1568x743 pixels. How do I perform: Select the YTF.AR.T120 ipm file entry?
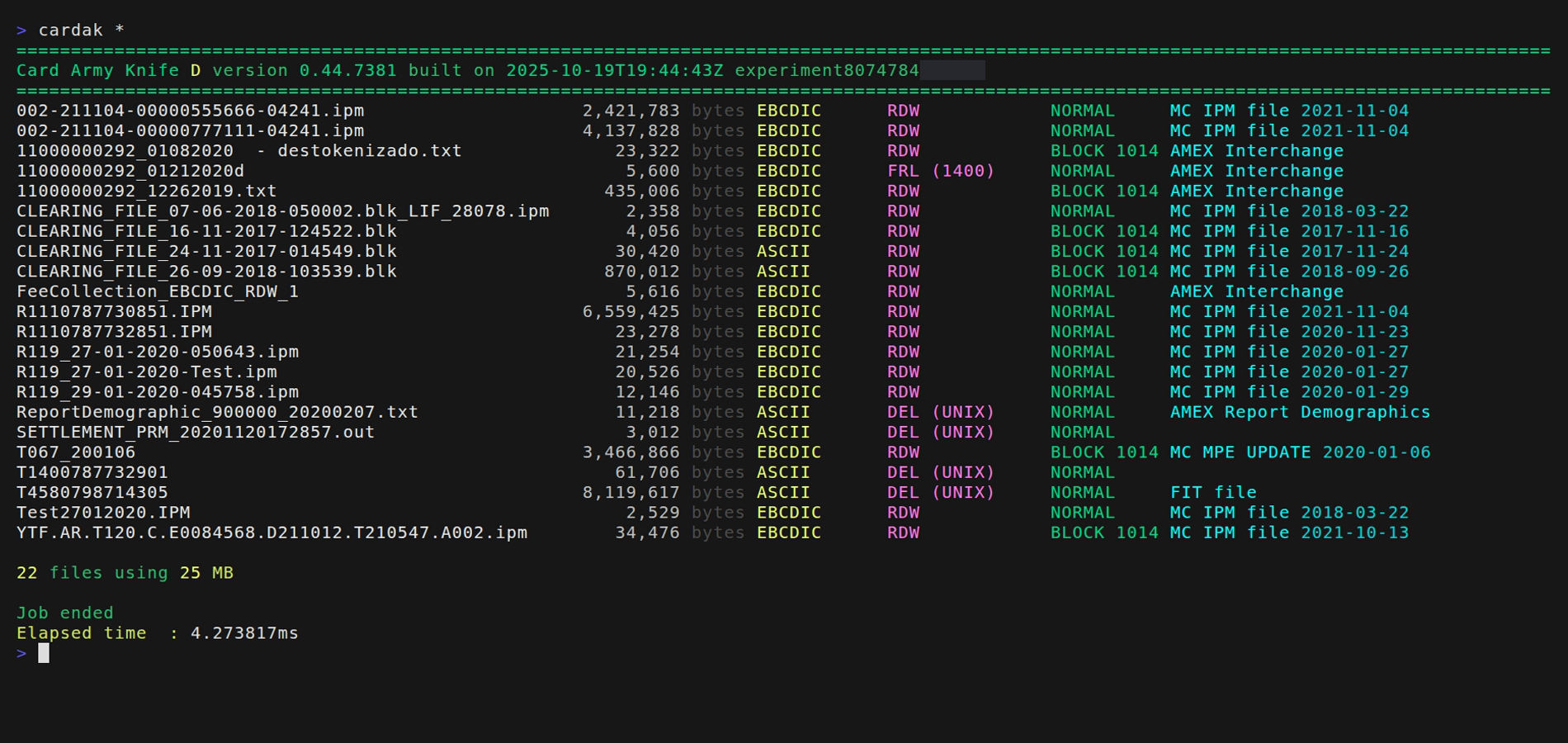tap(272, 532)
